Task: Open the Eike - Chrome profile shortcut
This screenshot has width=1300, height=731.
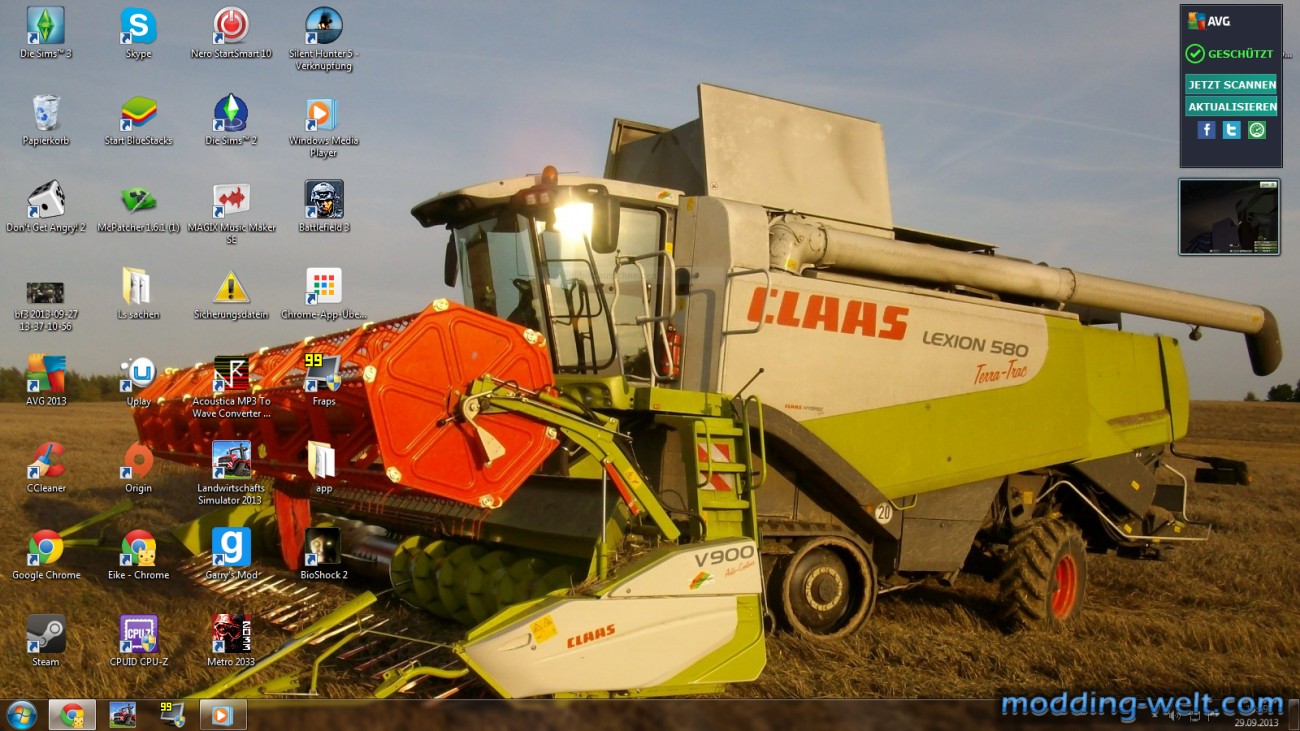Action: [x=138, y=554]
